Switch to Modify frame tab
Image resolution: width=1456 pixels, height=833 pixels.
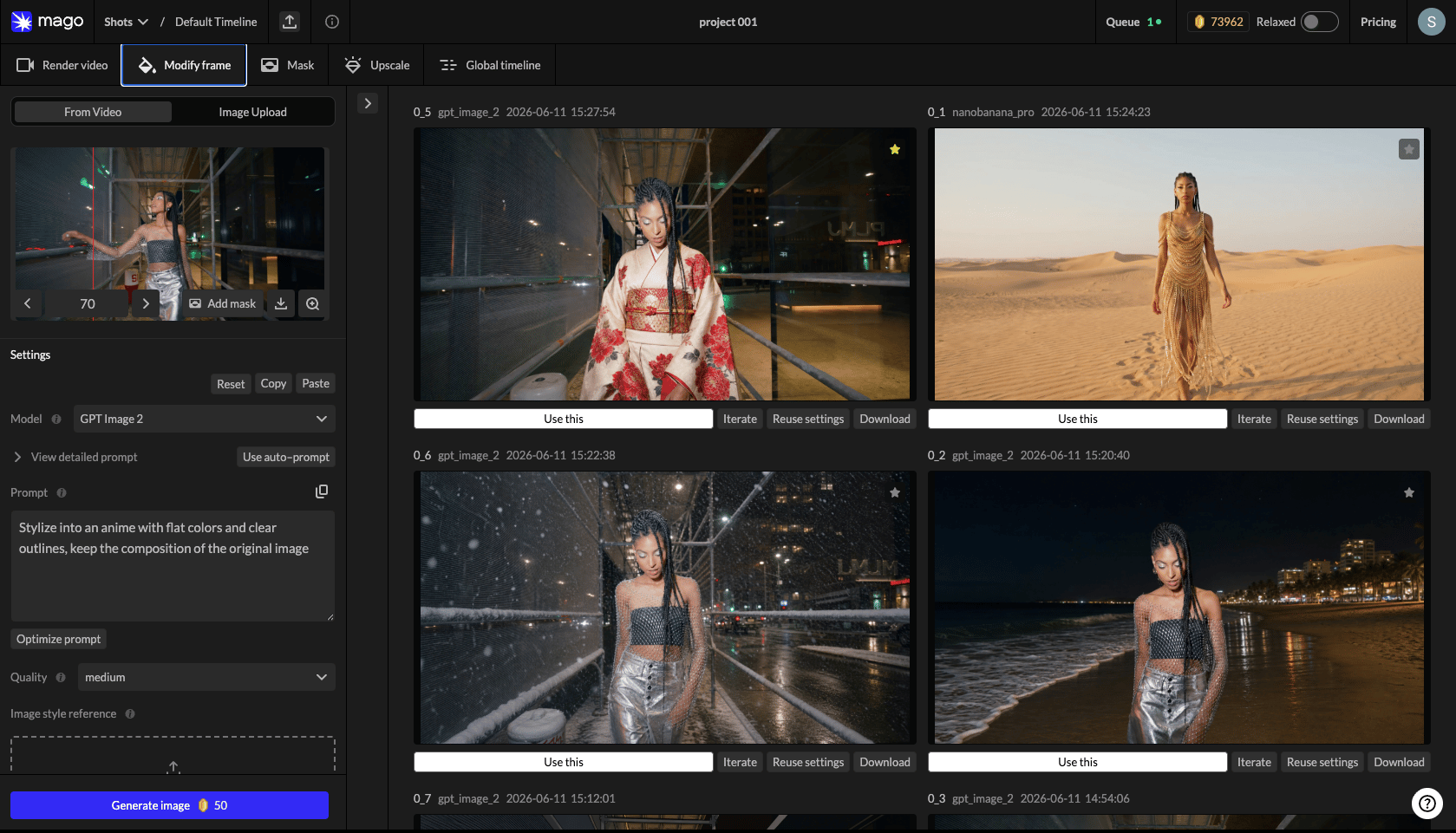184,65
